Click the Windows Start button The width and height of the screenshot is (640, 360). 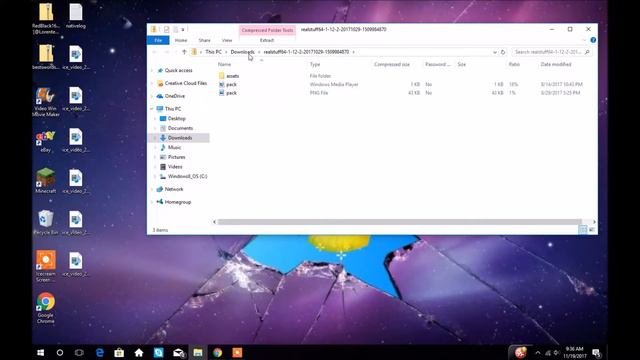coord(40,353)
